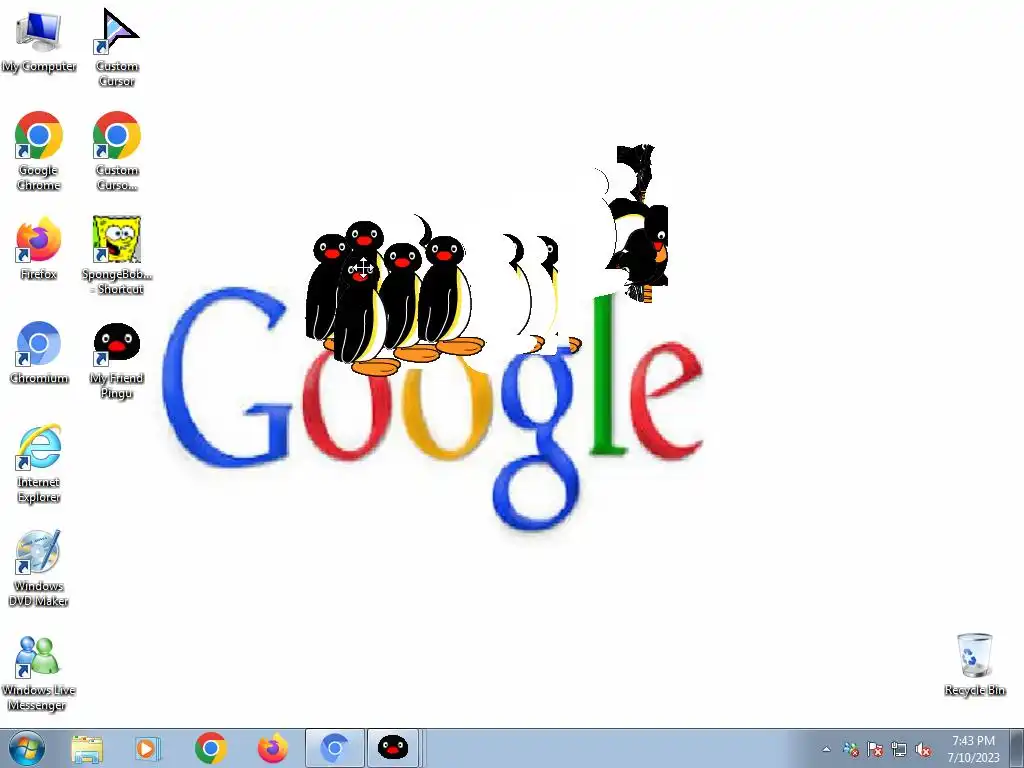Select the My Friend Pingu desktop shortcut
The image size is (1024, 768).
(x=116, y=359)
